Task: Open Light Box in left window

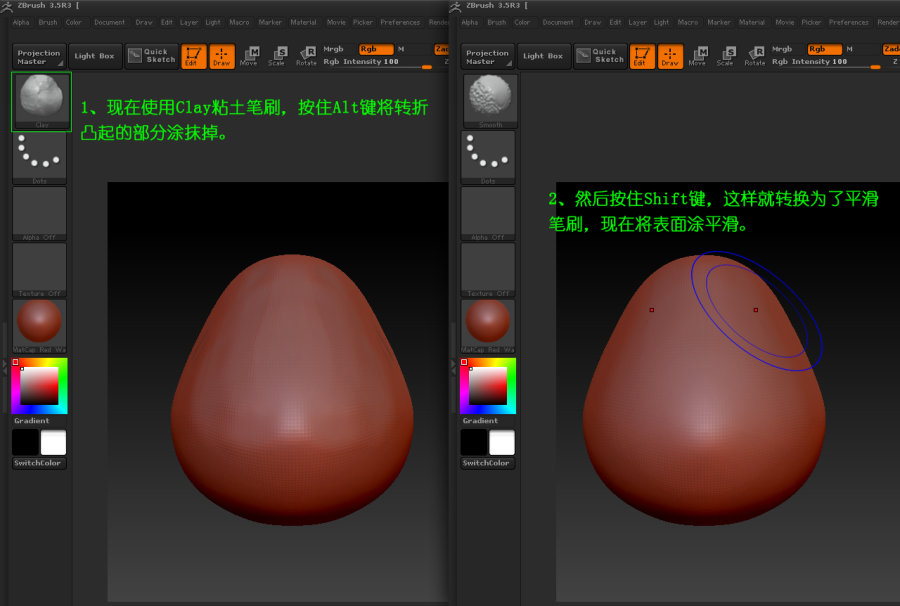Action: pos(95,56)
